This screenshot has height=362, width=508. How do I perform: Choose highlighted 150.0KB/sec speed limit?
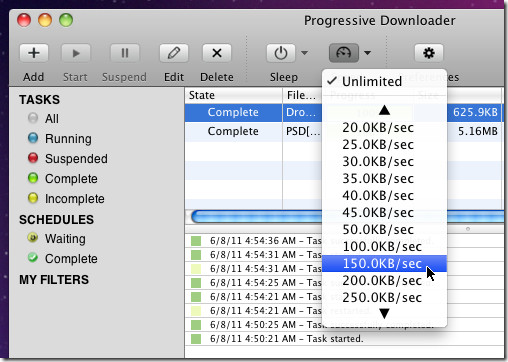click(384, 264)
